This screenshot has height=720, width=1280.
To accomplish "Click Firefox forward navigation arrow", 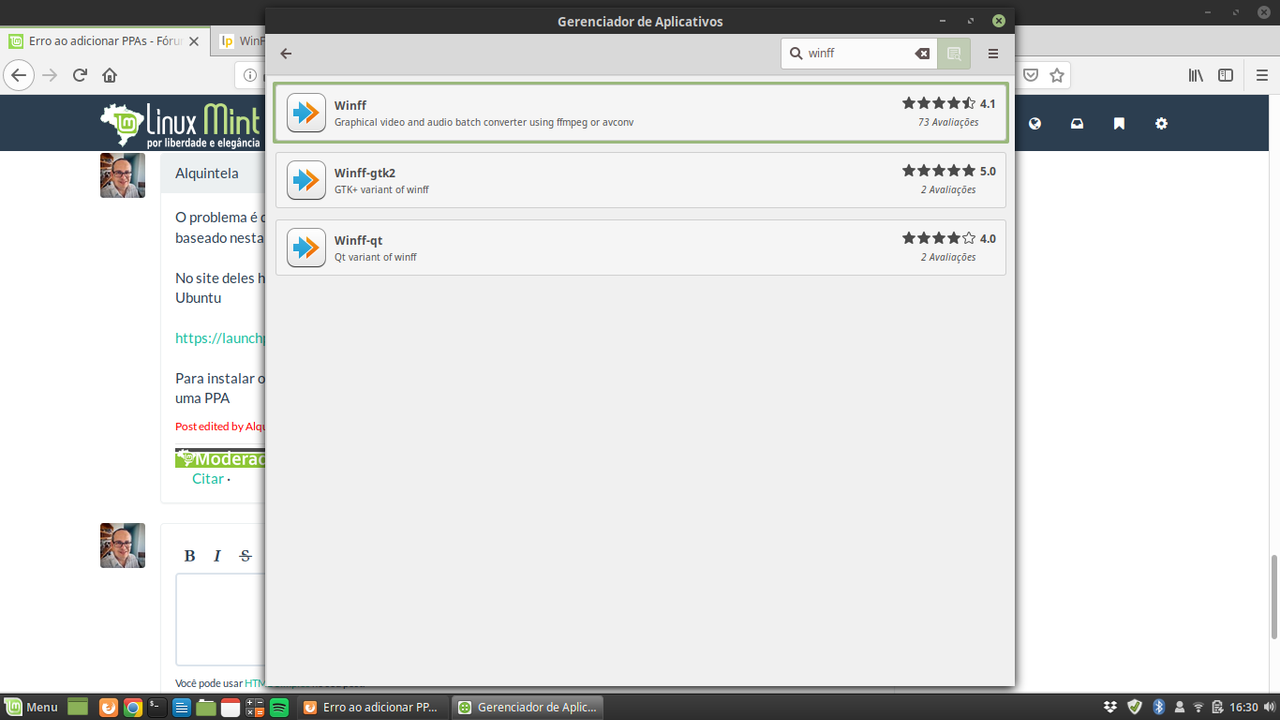I will pos(50,75).
